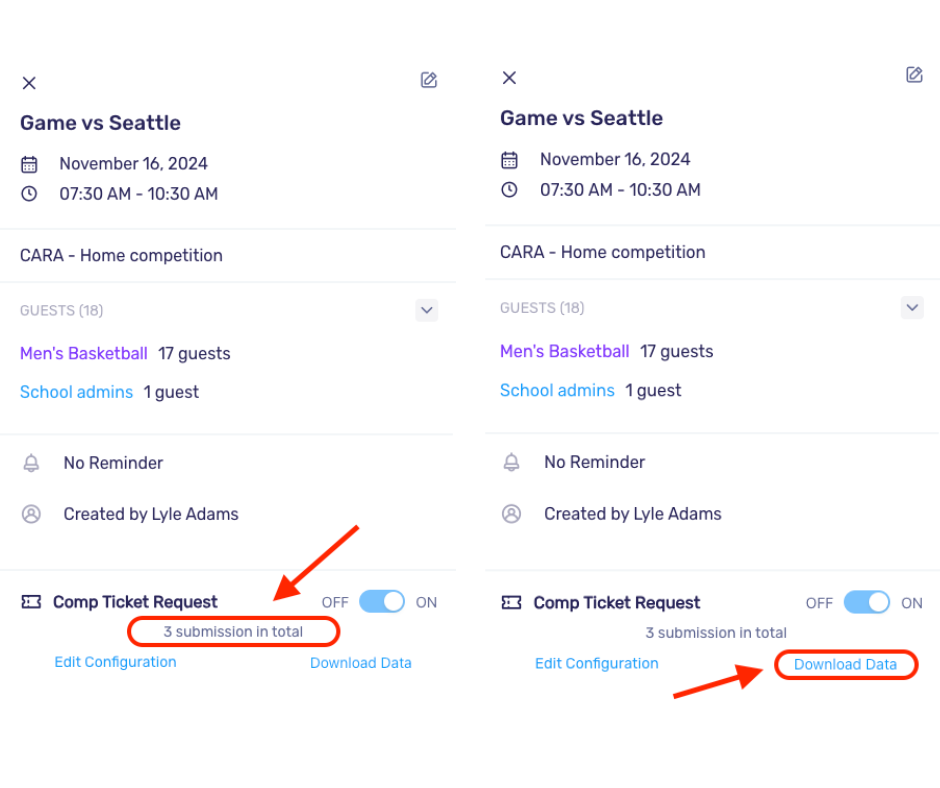Viewport: 940px width, 788px height.
Task: Click the ticket icon in left panel
Action: (x=31, y=601)
